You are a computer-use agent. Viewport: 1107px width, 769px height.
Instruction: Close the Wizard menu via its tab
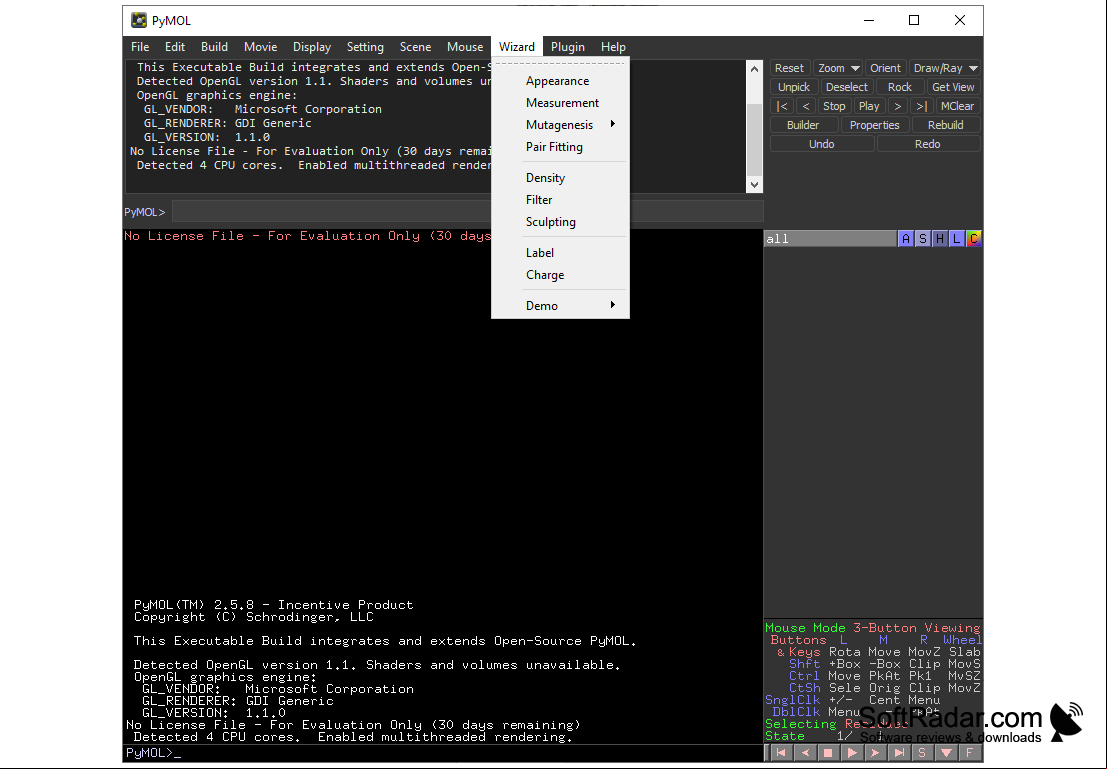[517, 47]
